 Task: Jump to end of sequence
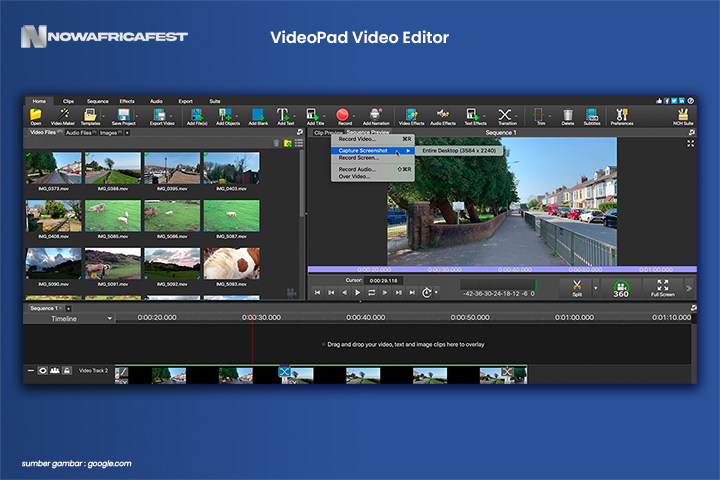tap(412, 292)
